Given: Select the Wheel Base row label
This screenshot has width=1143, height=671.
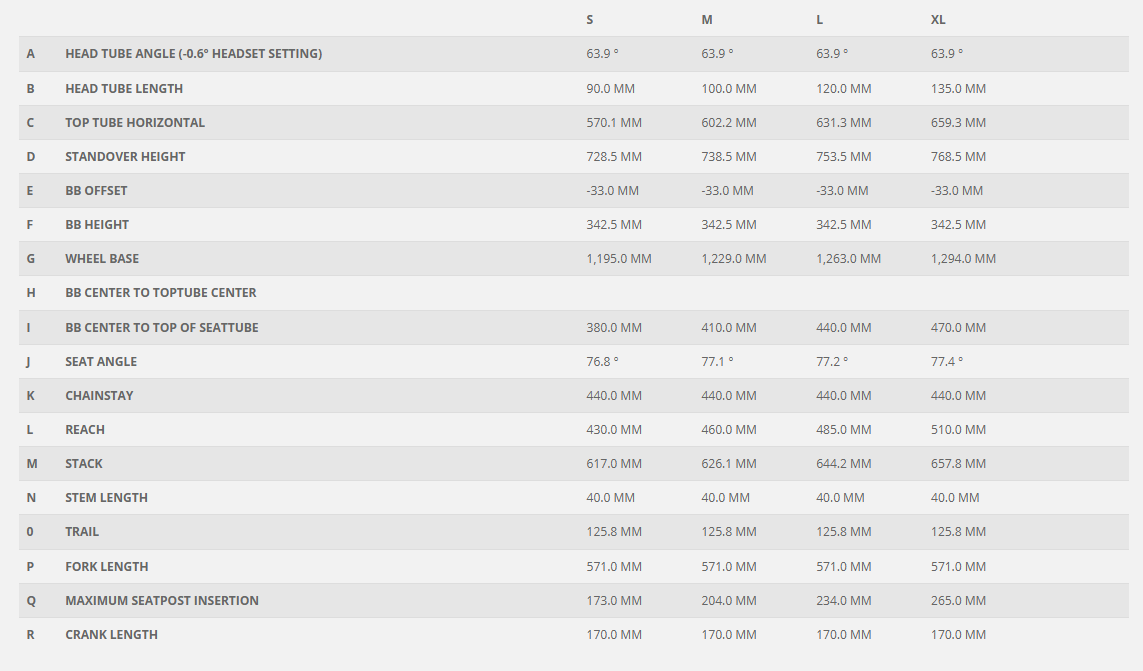Looking at the screenshot, I should (102, 259).
